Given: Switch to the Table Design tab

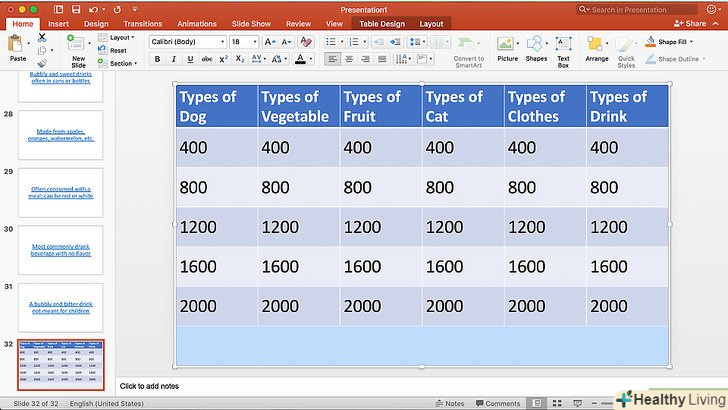Looking at the screenshot, I should [x=381, y=23].
